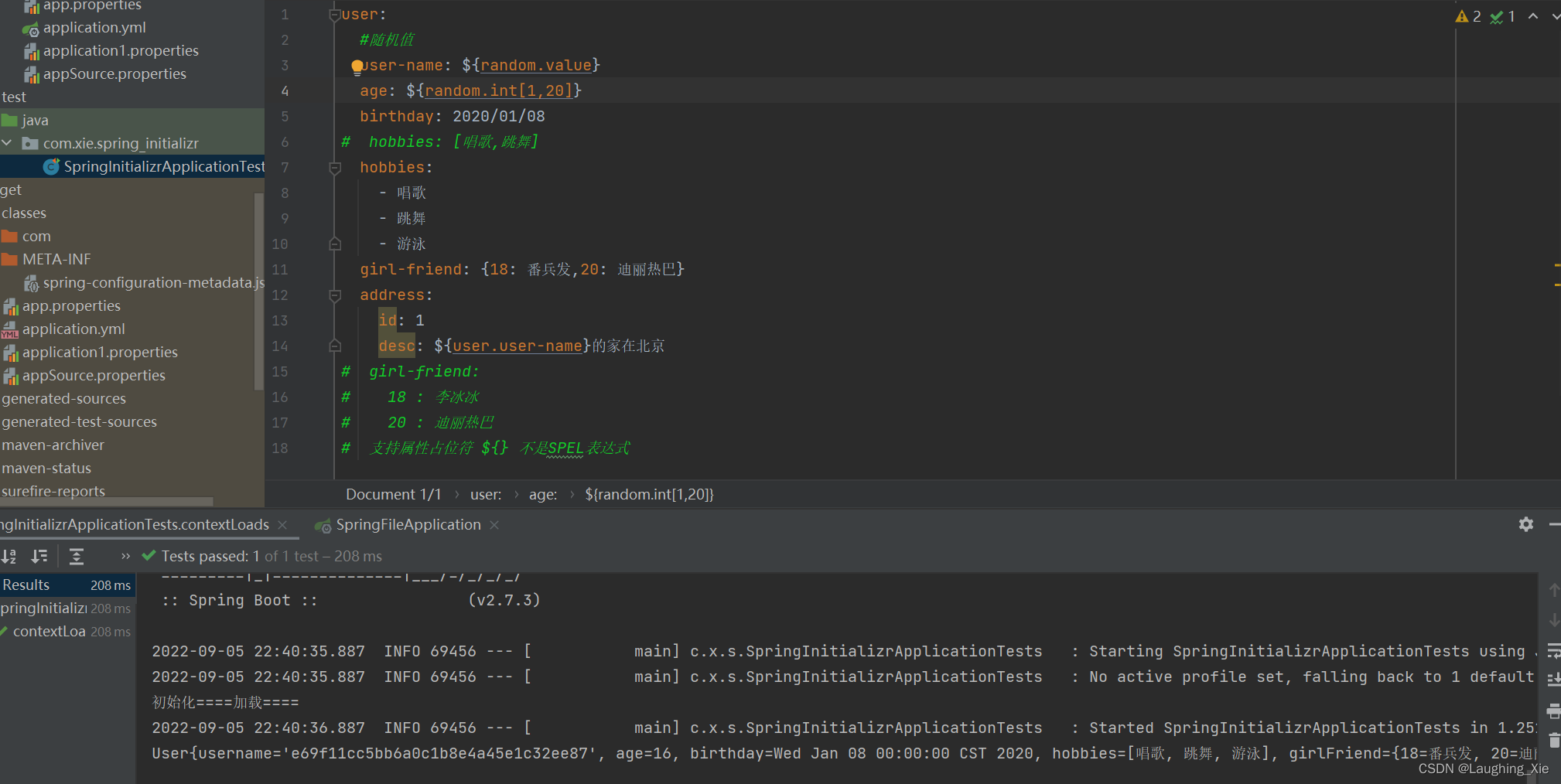Viewport: 1561px width, 784px height.
Task: Clear all console output
Action: tap(1554, 741)
